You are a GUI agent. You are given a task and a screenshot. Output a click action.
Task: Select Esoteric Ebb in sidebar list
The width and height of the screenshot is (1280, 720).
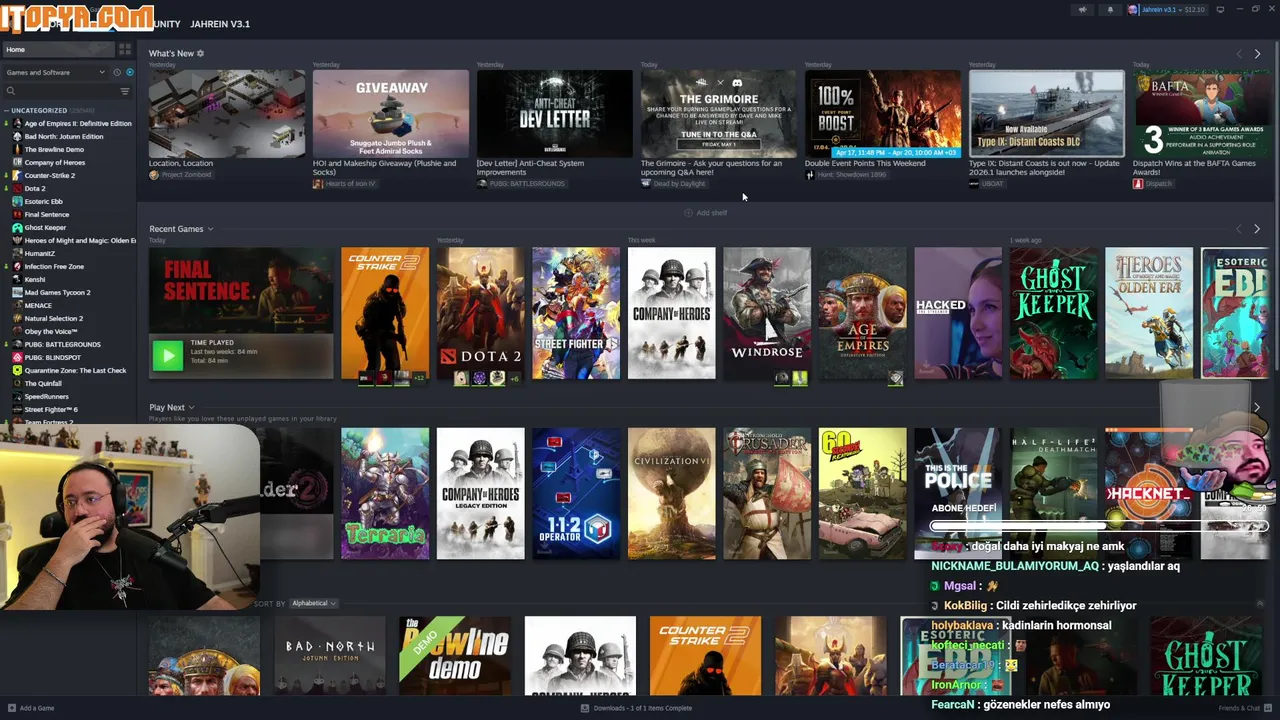pyautogui.click(x=43, y=202)
